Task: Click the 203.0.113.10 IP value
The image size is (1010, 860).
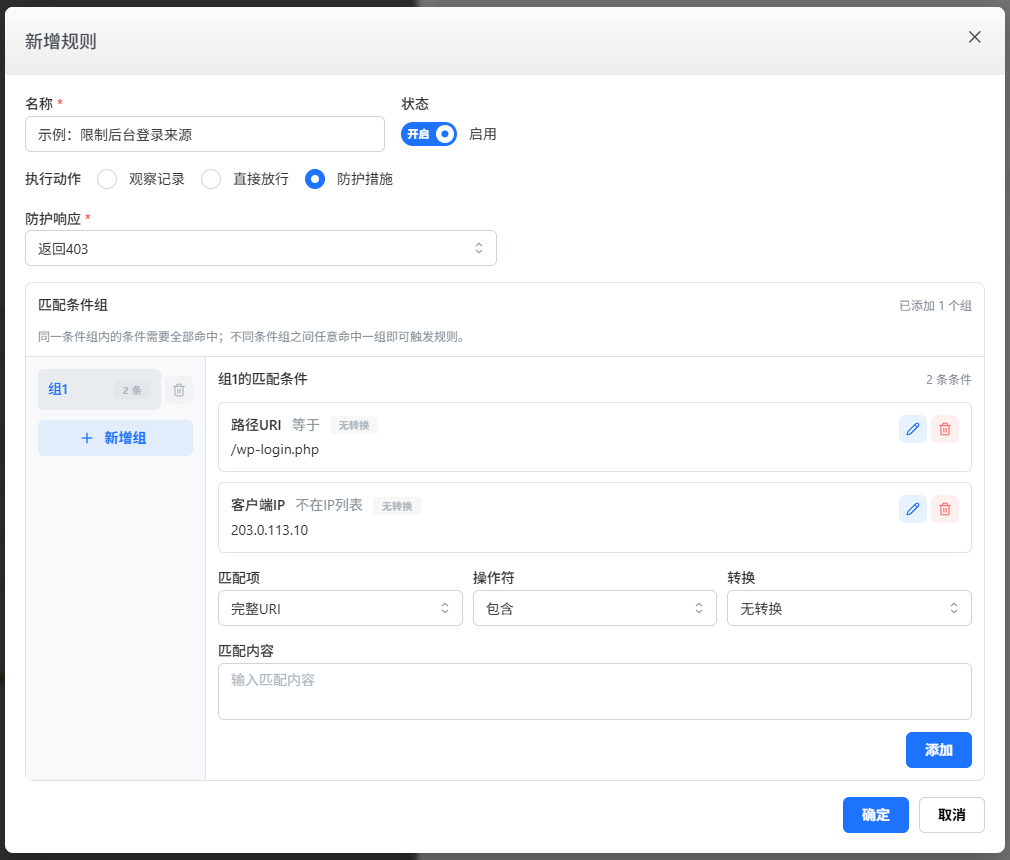Action: coord(269,530)
